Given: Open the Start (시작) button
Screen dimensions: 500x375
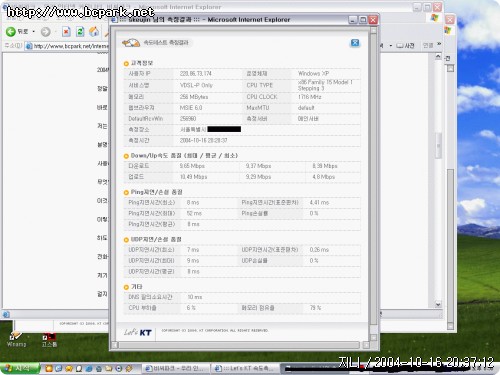Looking at the screenshot, I should pyautogui.click(x=19, y=368).
